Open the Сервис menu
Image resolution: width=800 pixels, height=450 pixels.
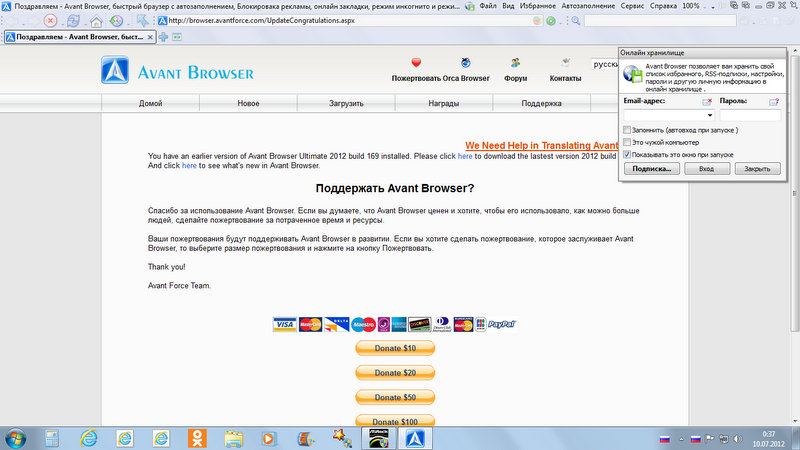pos(632,6)
